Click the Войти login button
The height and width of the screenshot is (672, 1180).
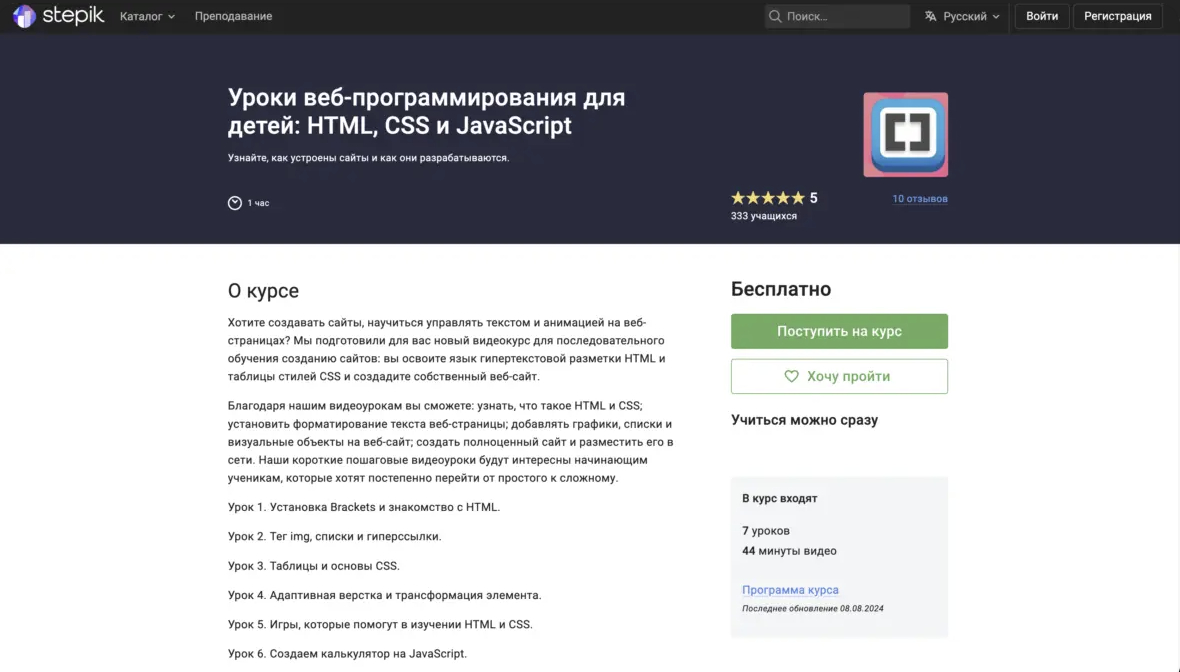click(1041, 16)
